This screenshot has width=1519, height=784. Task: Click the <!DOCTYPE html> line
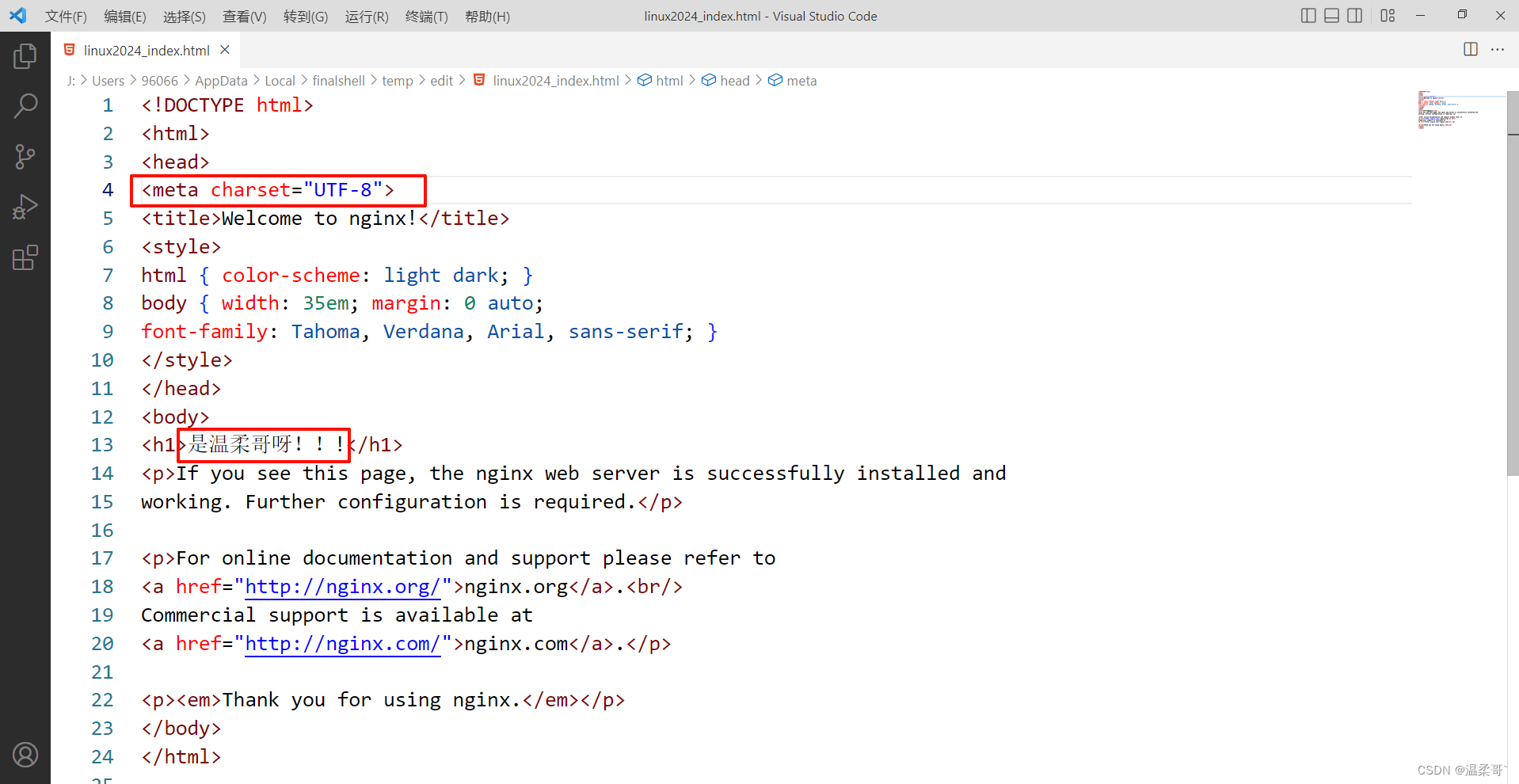(x=227, y=105)
